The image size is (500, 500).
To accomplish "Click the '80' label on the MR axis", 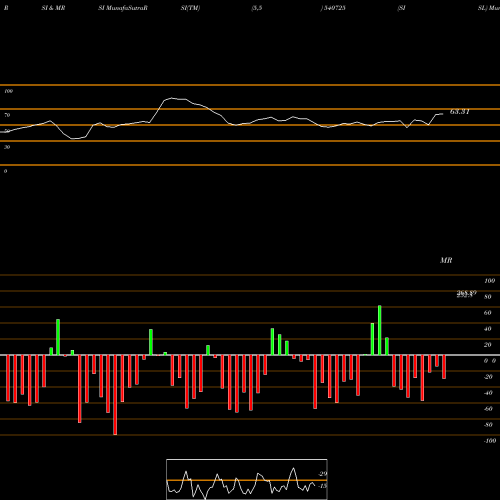I will click(488, 297).
